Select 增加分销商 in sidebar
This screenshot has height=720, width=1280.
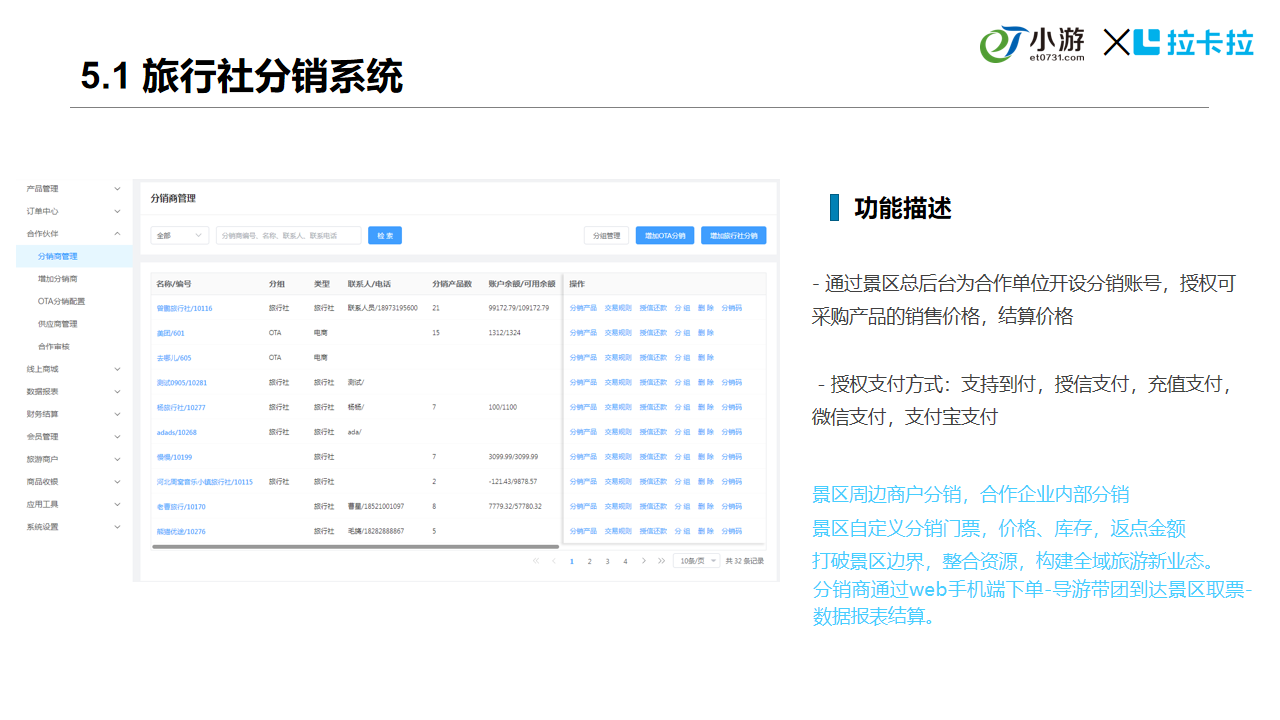[58, 279]
